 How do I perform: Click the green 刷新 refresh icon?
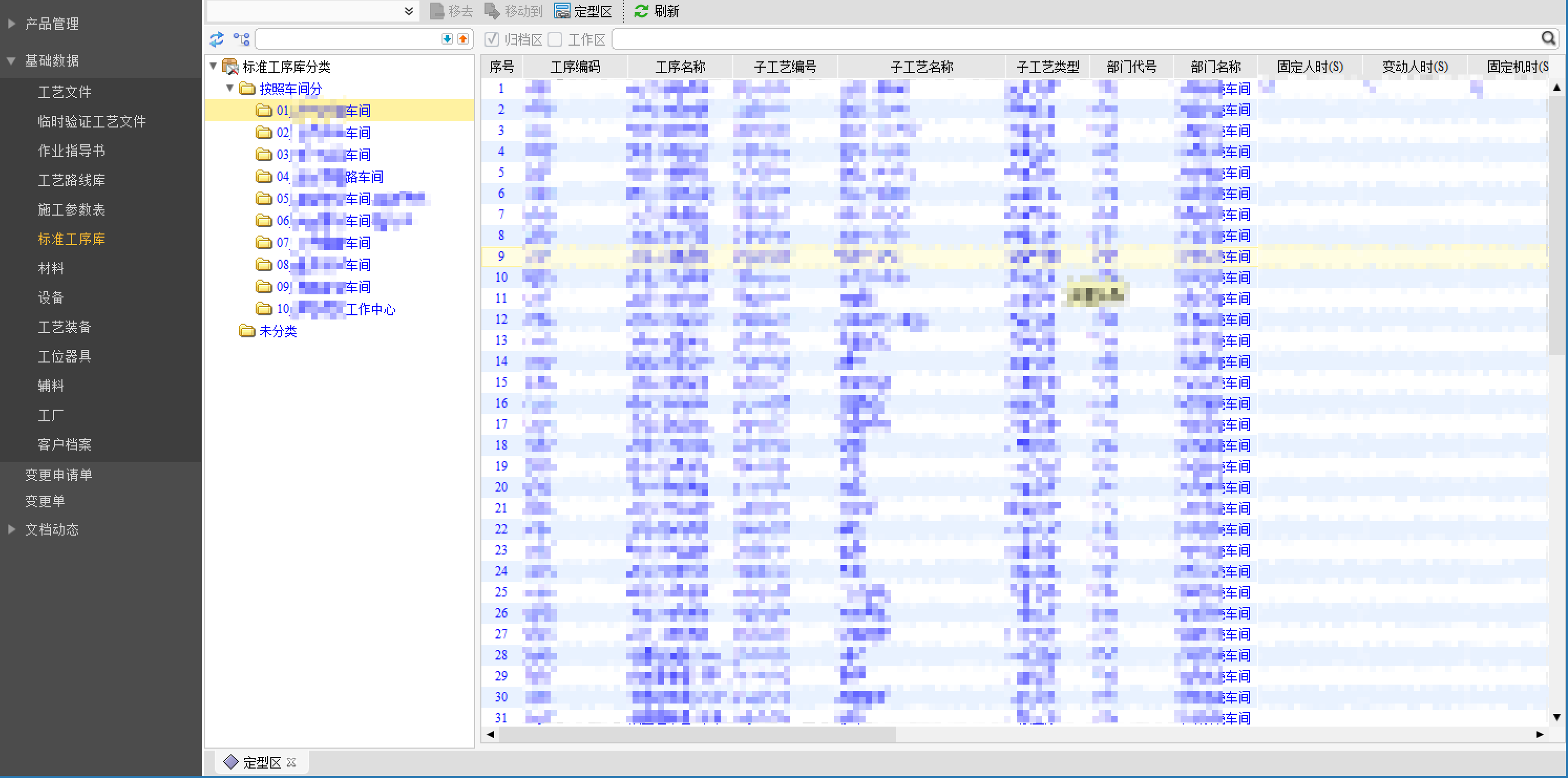(x=641, y=11)
